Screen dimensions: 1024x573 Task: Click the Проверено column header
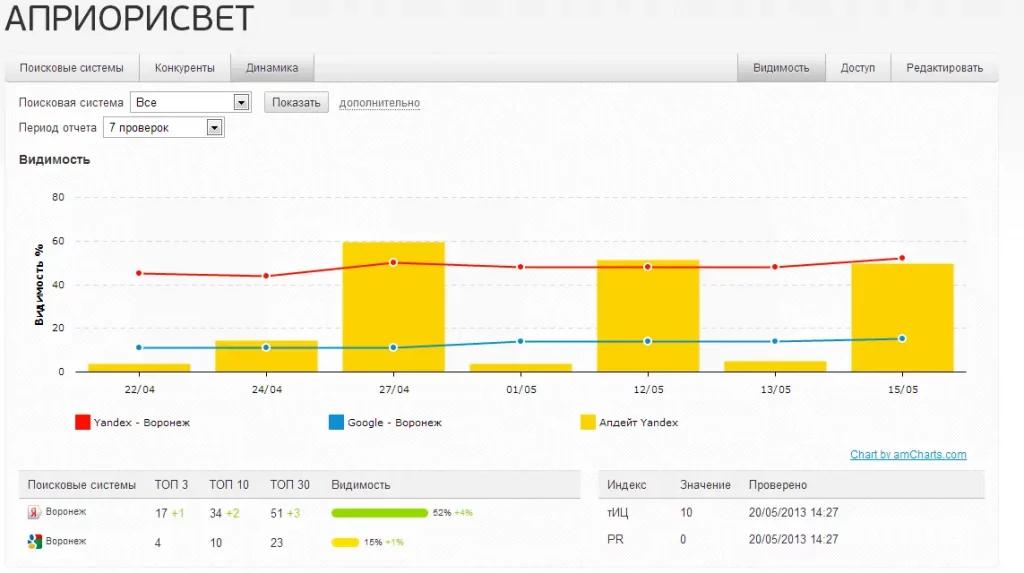click(x=778, y=485)
